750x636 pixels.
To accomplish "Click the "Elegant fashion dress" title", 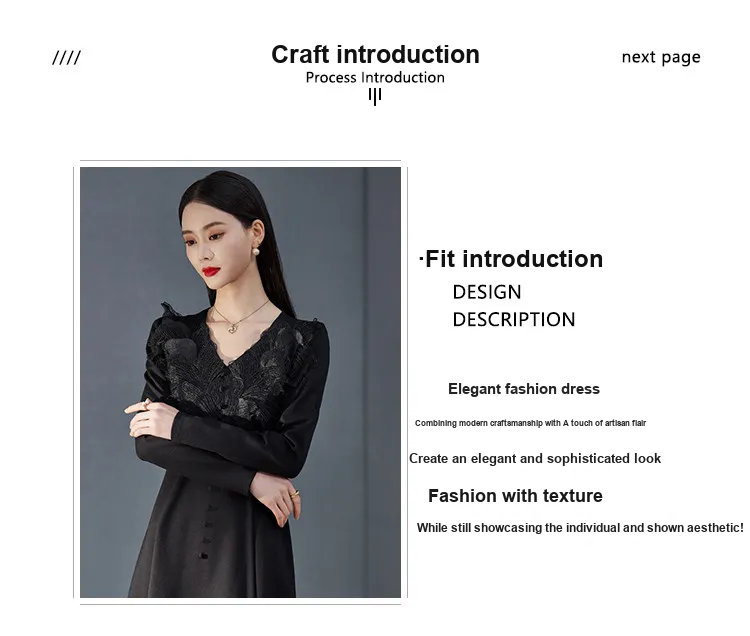I will click(524, 389).
